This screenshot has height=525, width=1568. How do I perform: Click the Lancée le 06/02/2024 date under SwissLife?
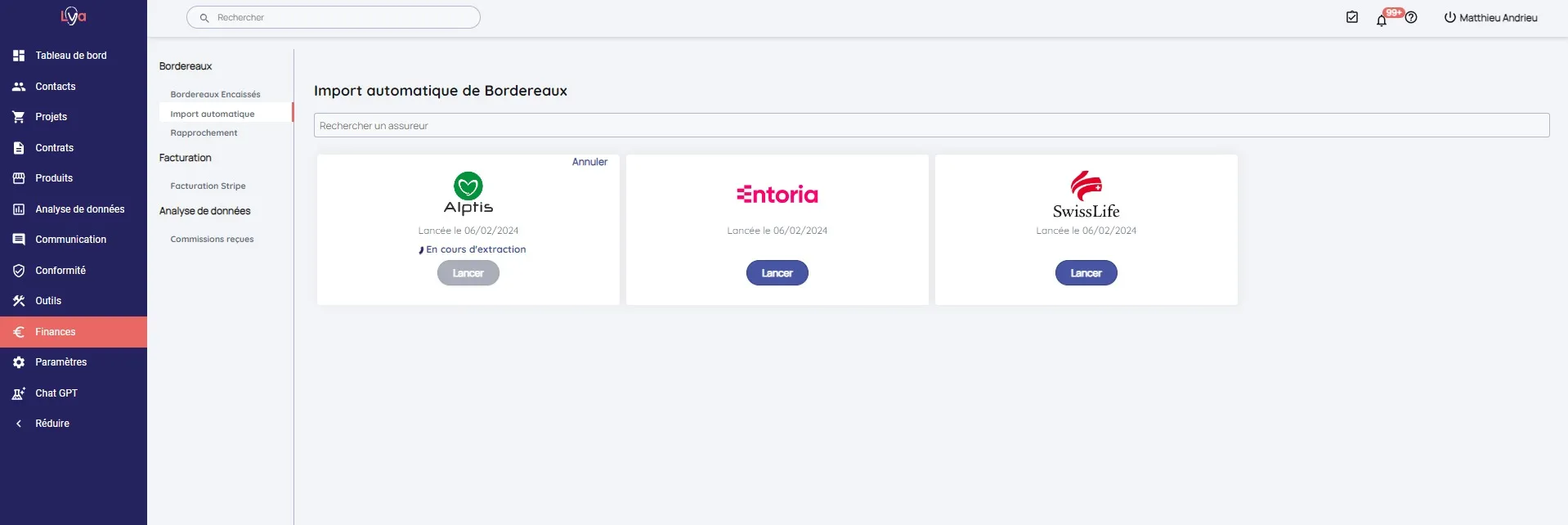coord(1086,231)
